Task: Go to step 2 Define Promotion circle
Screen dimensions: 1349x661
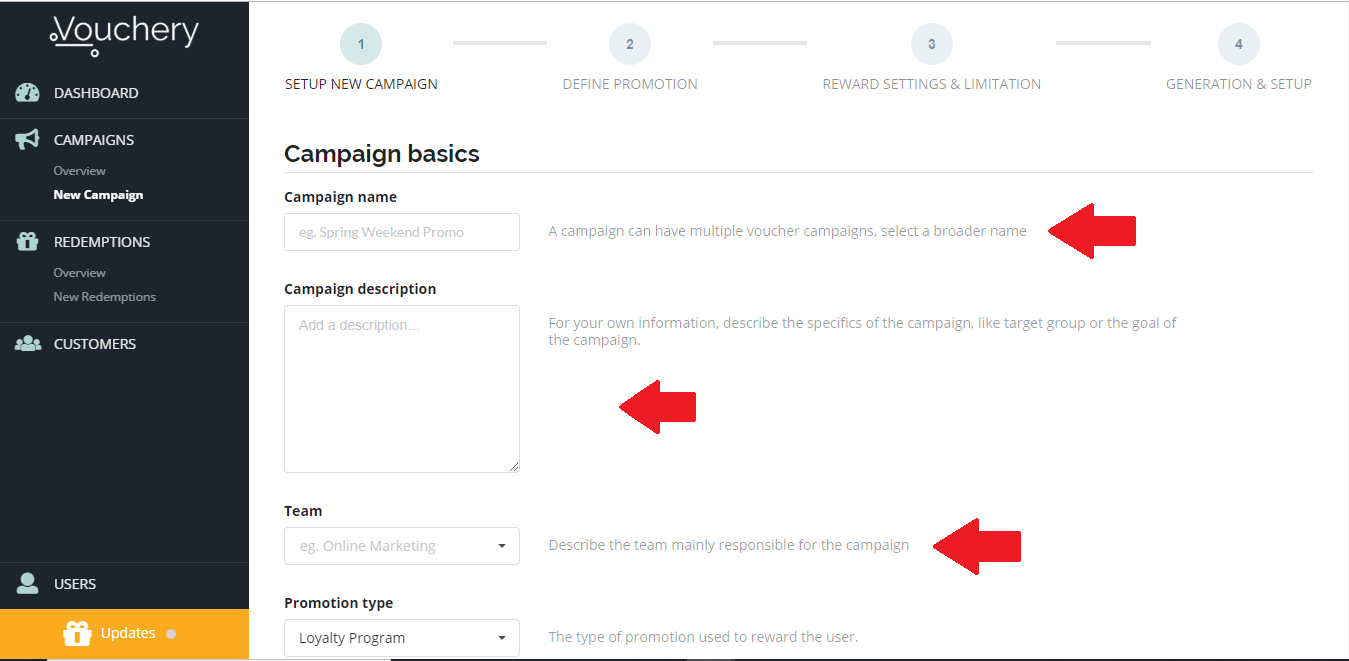Action: pyautogui.click(x=630, y=44)
